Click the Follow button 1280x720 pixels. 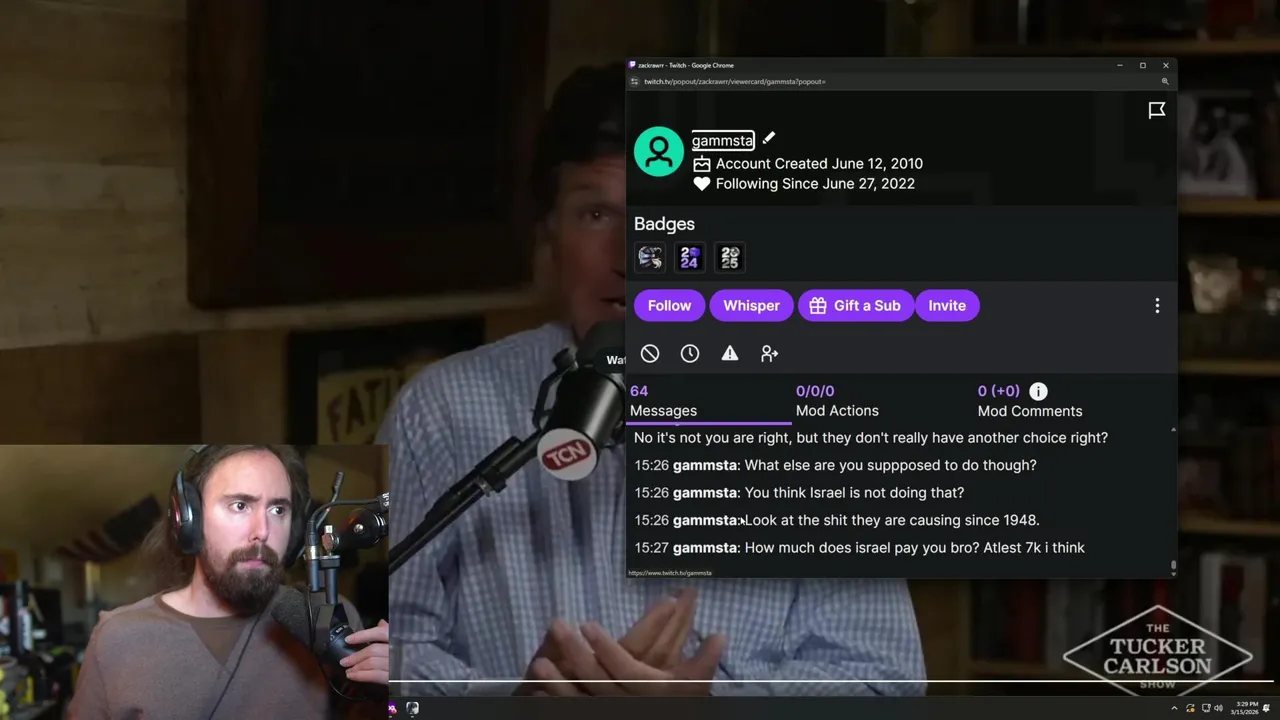point(669,306)
